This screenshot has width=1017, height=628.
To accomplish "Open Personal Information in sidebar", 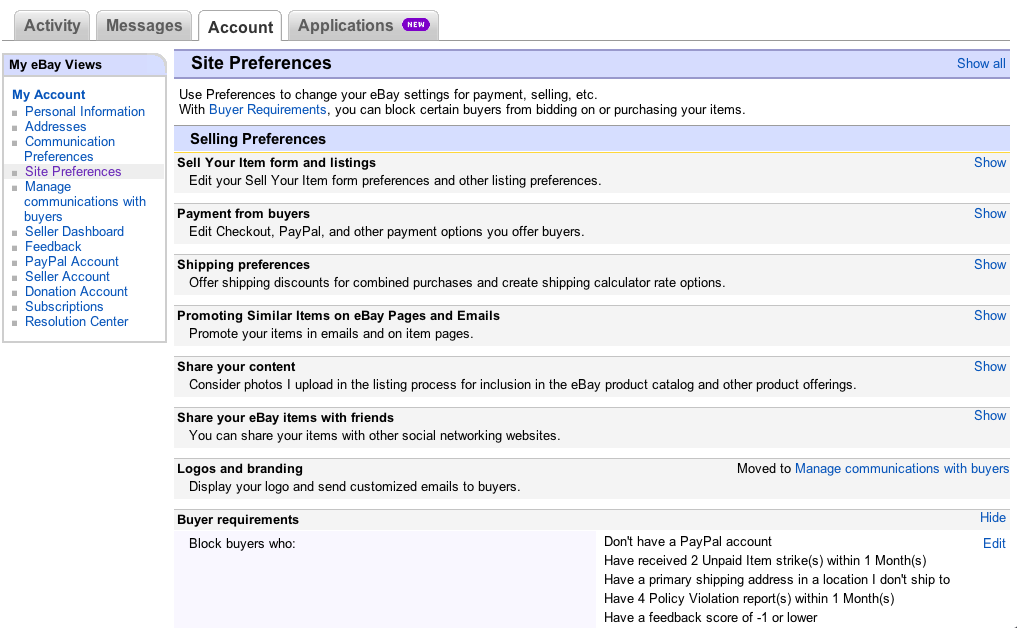I will point(85,111).
